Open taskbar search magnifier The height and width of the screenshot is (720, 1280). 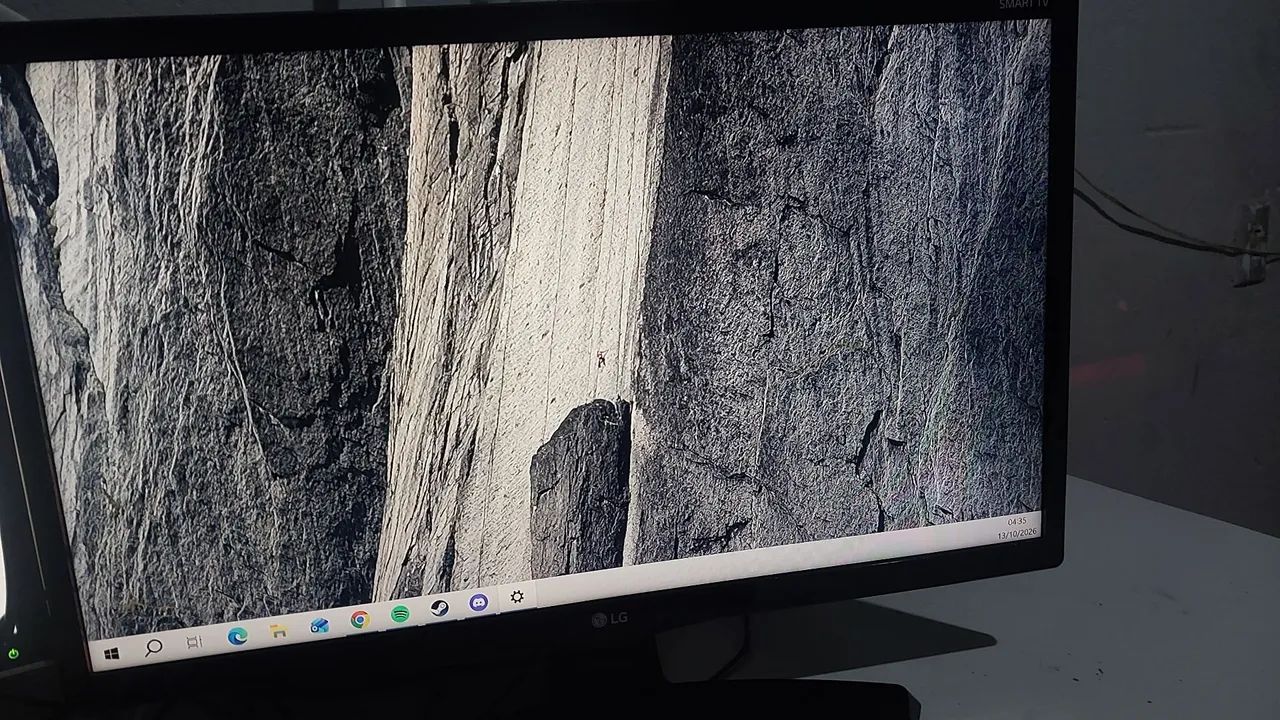tap(153, 648)
